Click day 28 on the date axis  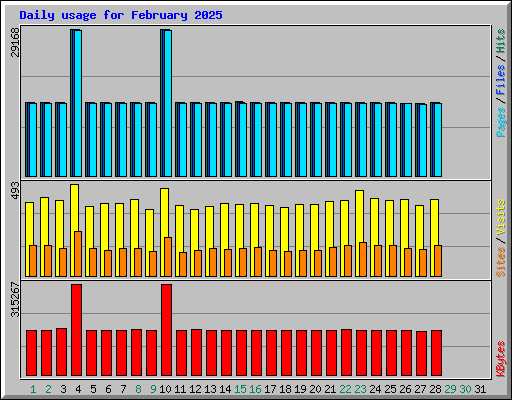coord(435,389)
